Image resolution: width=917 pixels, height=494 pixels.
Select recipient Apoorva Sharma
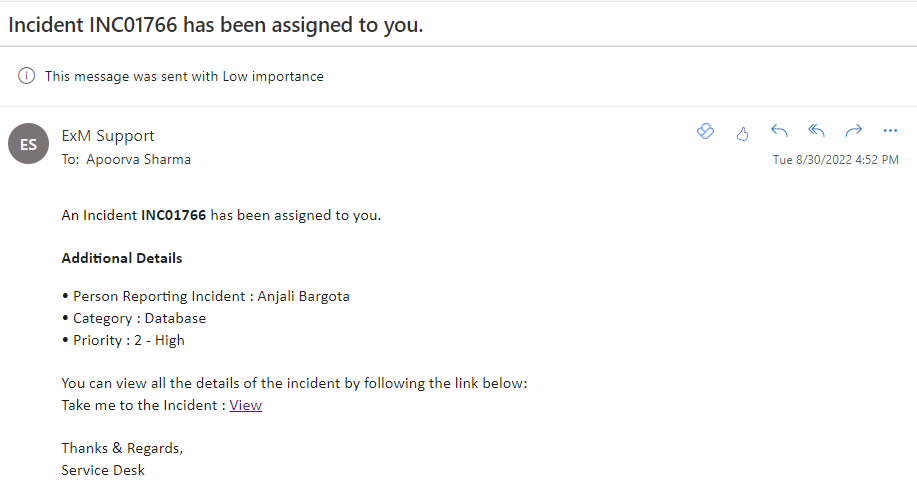[138, 160]
